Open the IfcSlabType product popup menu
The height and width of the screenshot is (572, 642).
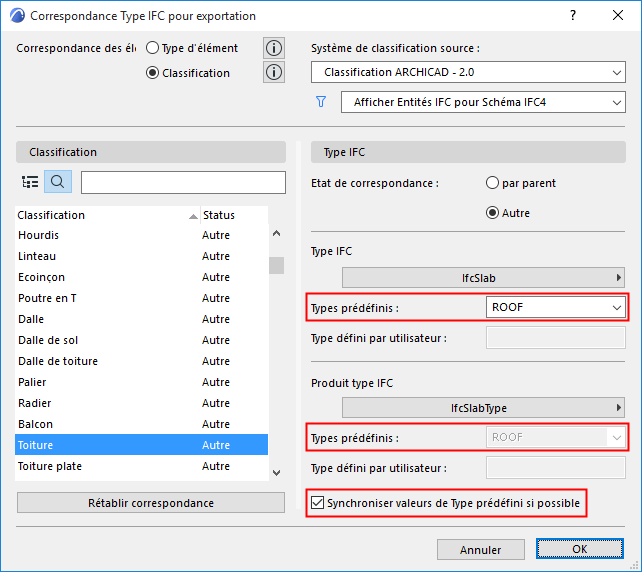pyautogui.click(x=483, y=407)
